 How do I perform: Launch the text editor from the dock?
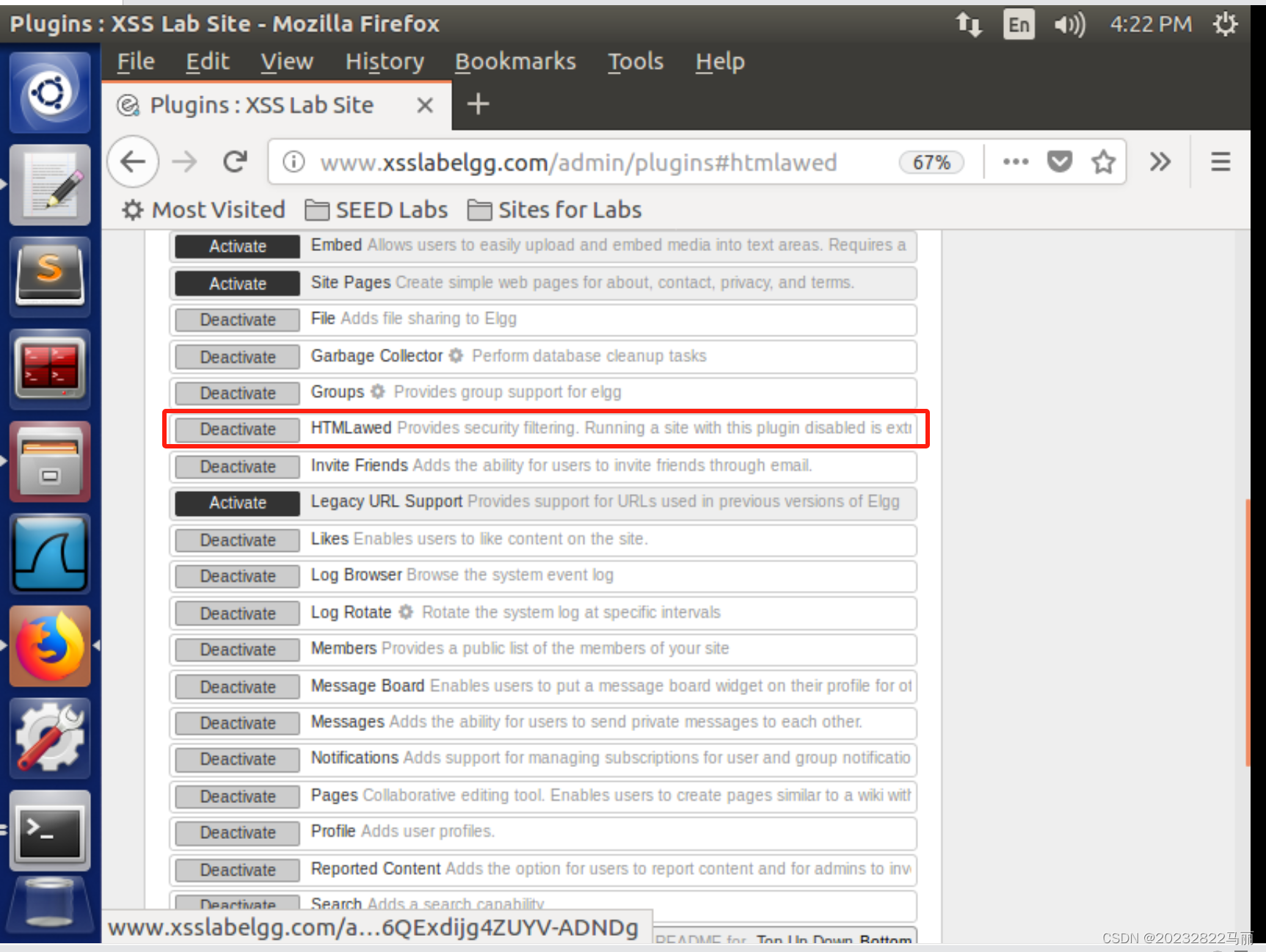coord(50,184)
